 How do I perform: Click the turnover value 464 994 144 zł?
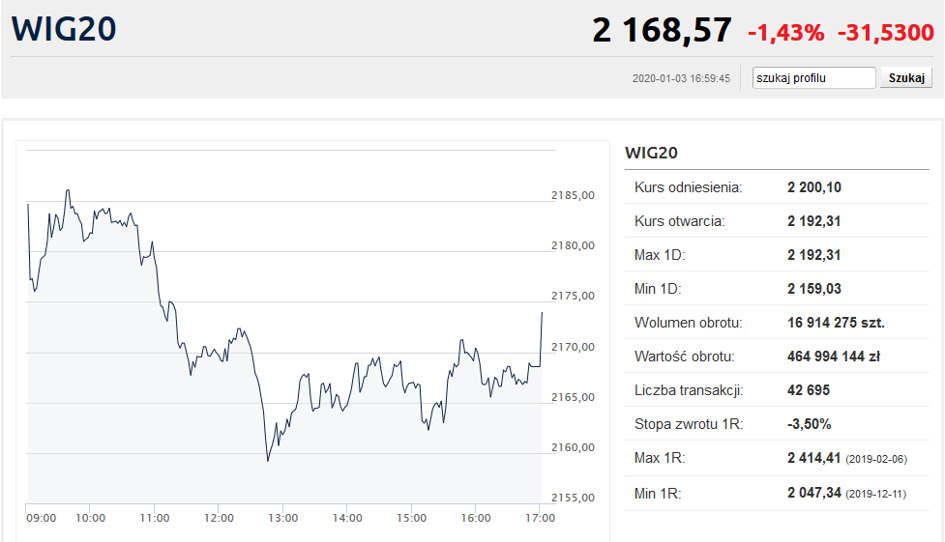pyautogui.click(x=834, y=356)
